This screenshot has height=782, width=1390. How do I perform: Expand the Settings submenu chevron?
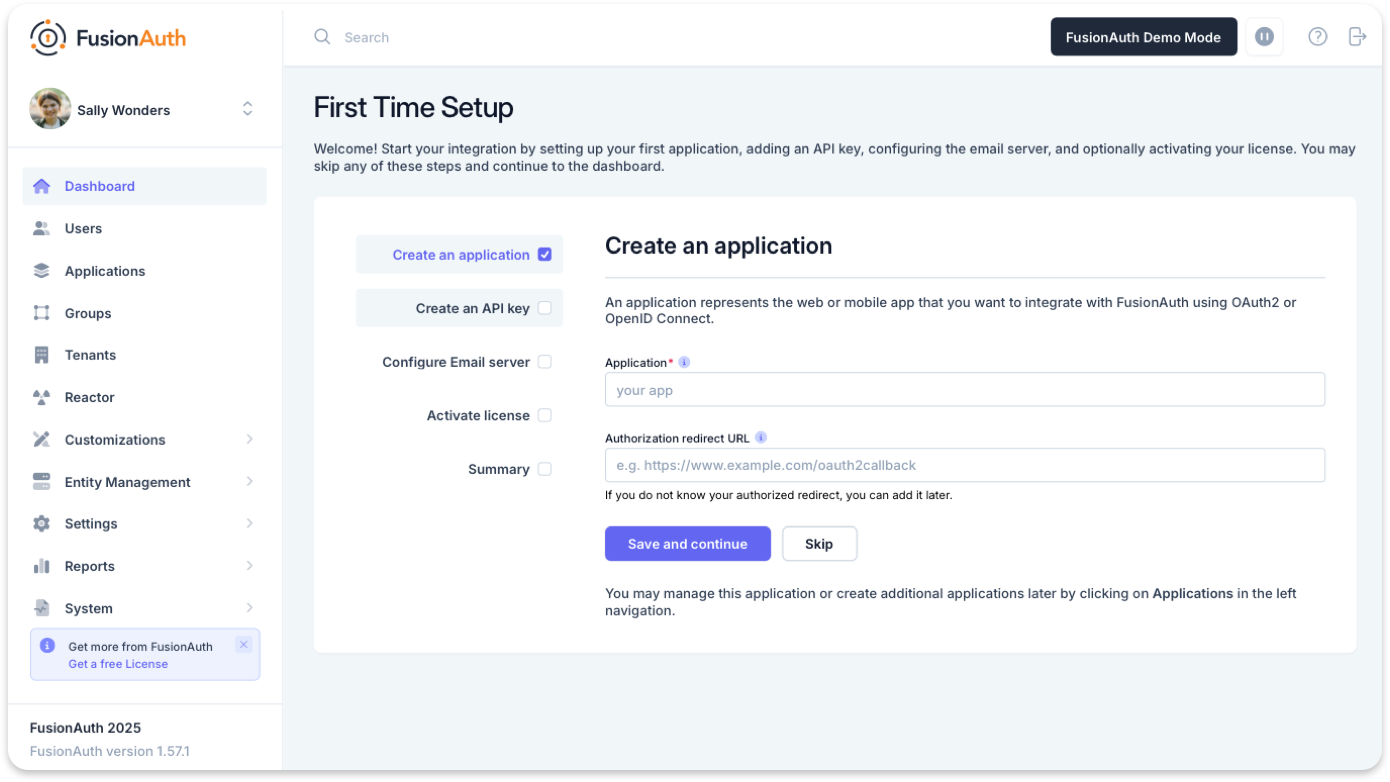pos(249,524)
